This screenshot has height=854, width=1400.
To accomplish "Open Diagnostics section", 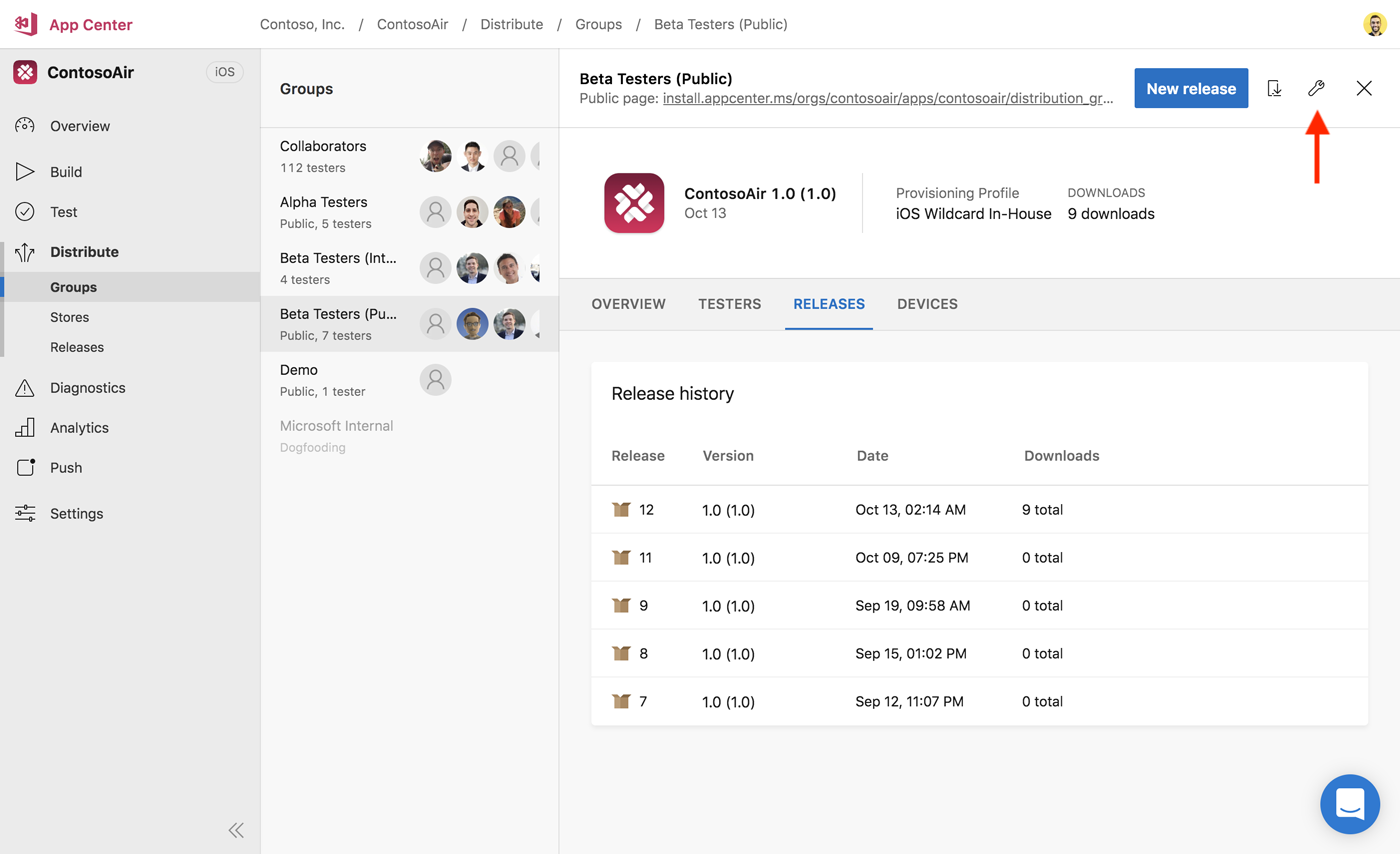I will [87, 387].
